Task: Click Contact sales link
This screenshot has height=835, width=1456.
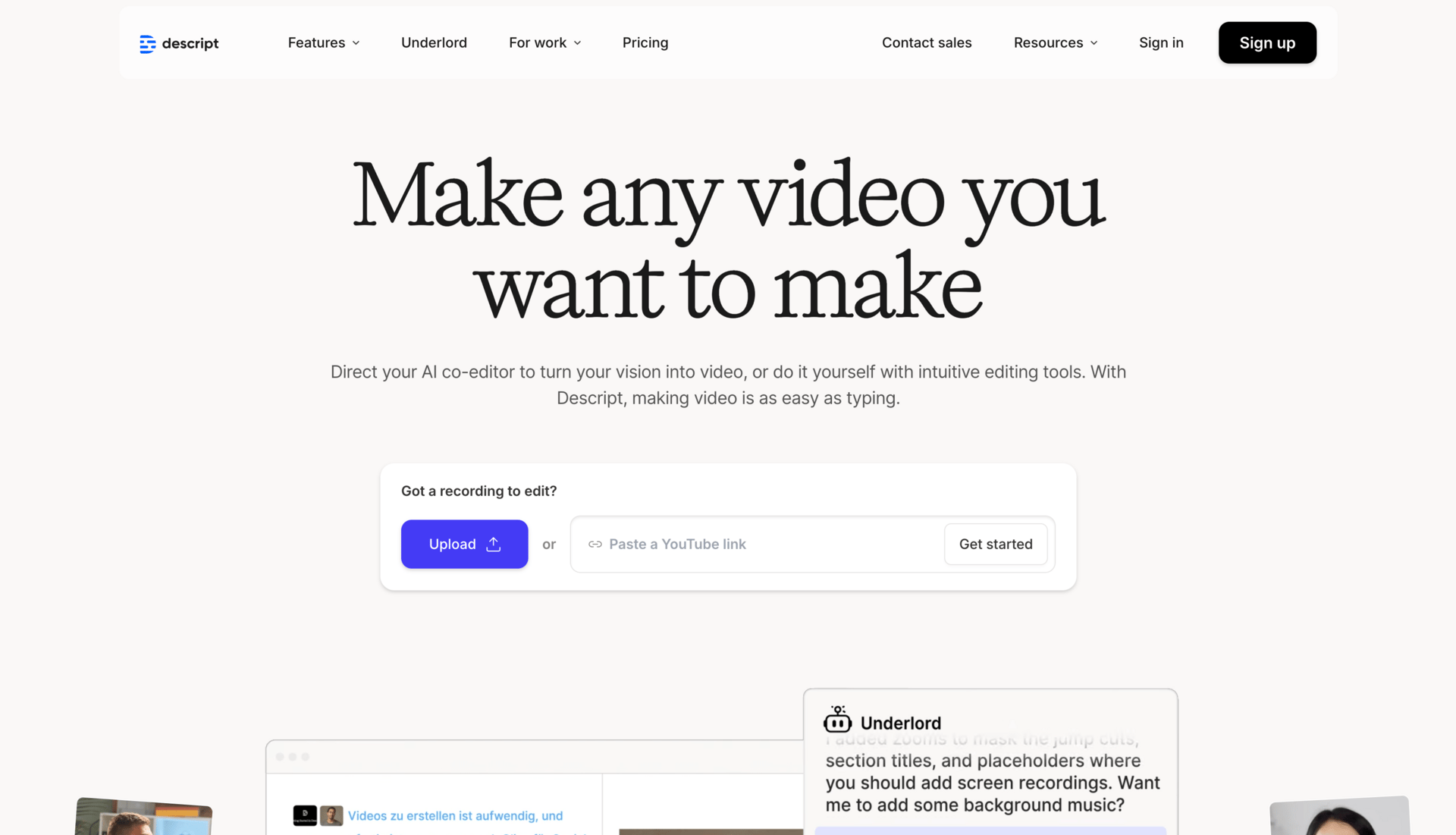Action: point(927,42)
